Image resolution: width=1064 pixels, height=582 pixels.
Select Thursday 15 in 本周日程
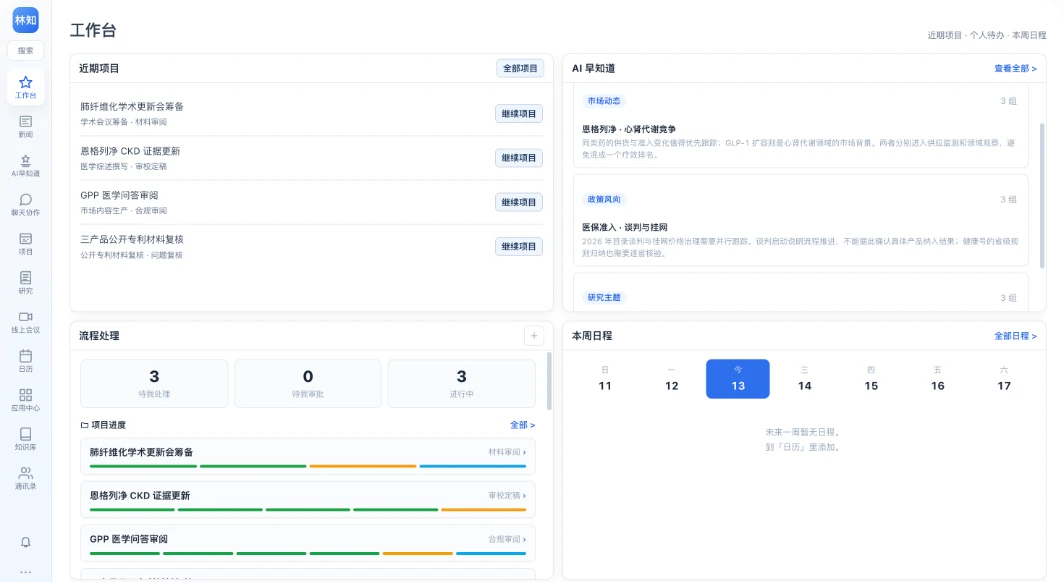pyautogui.click(x=871, y=379)
